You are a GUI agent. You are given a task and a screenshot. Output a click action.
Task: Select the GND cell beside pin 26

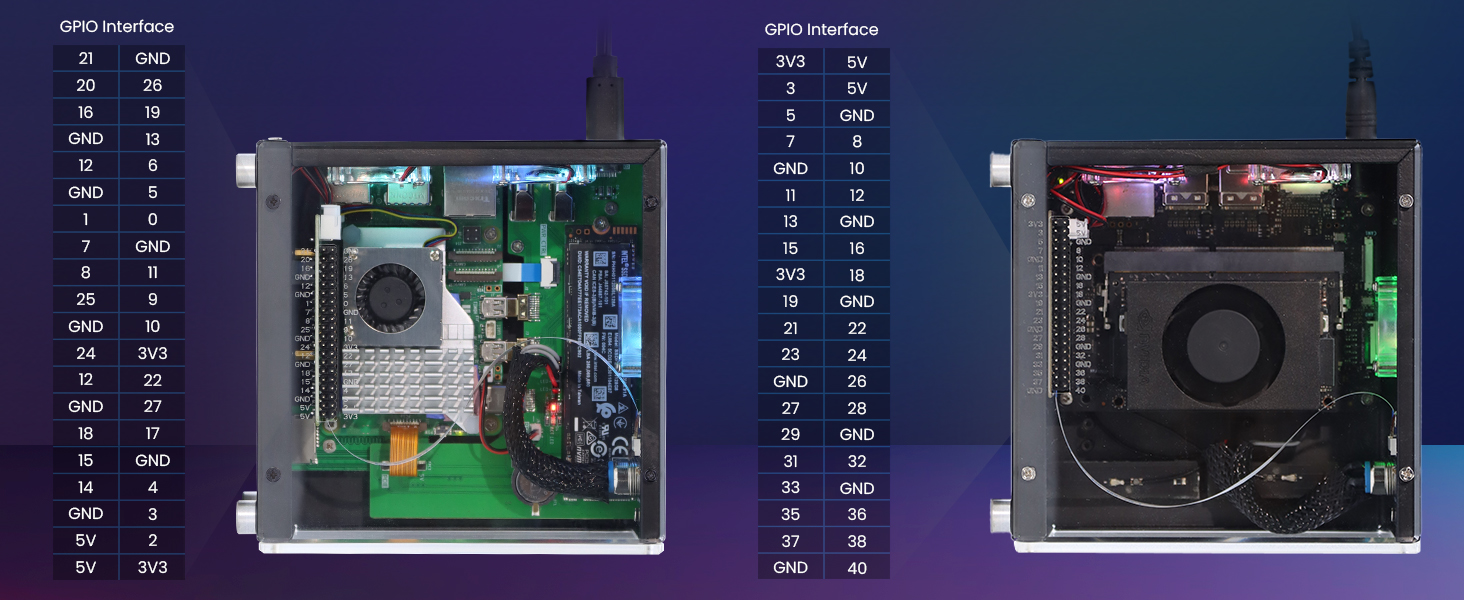[791, 381]
